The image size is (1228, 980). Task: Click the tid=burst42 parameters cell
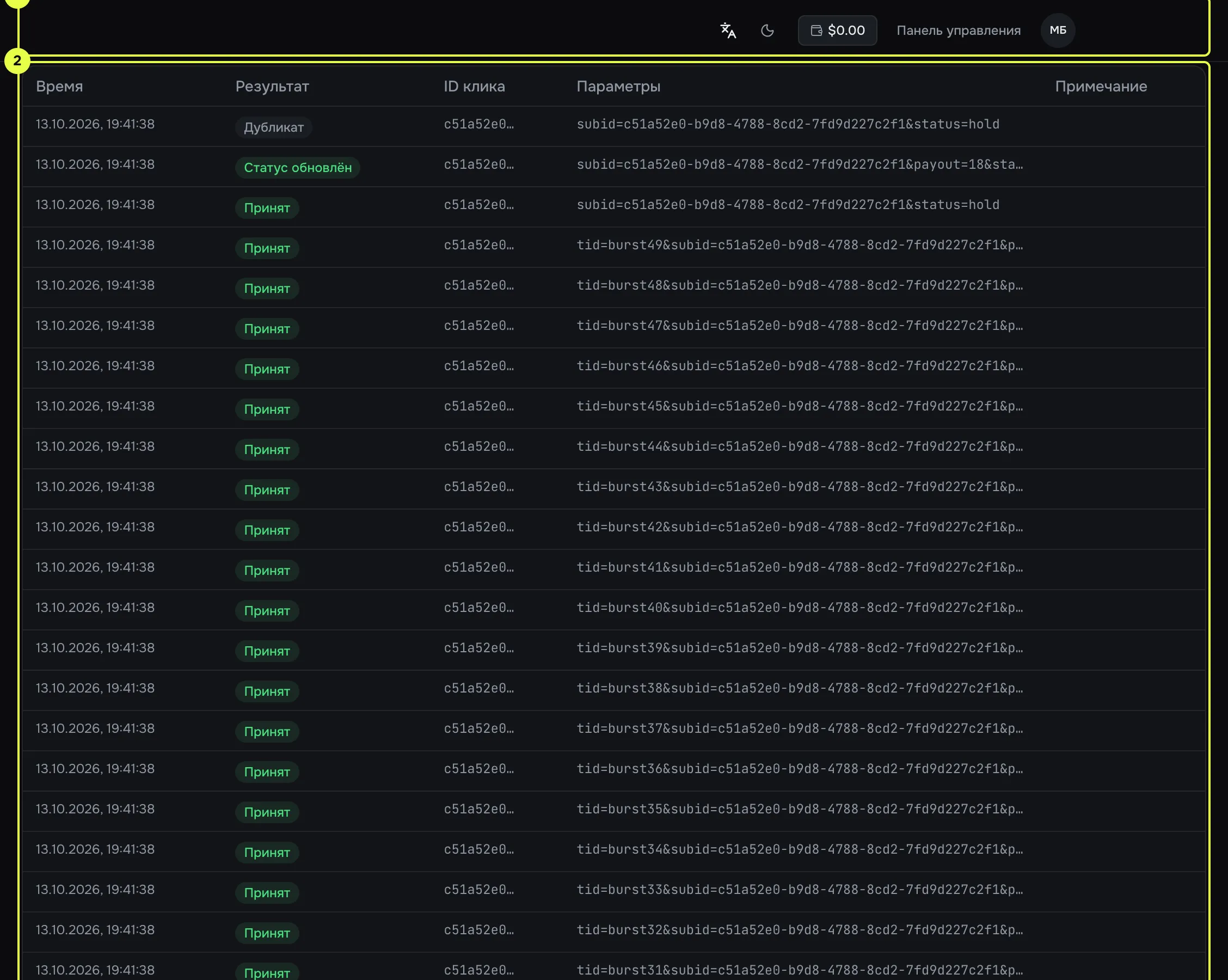point(800,527)
